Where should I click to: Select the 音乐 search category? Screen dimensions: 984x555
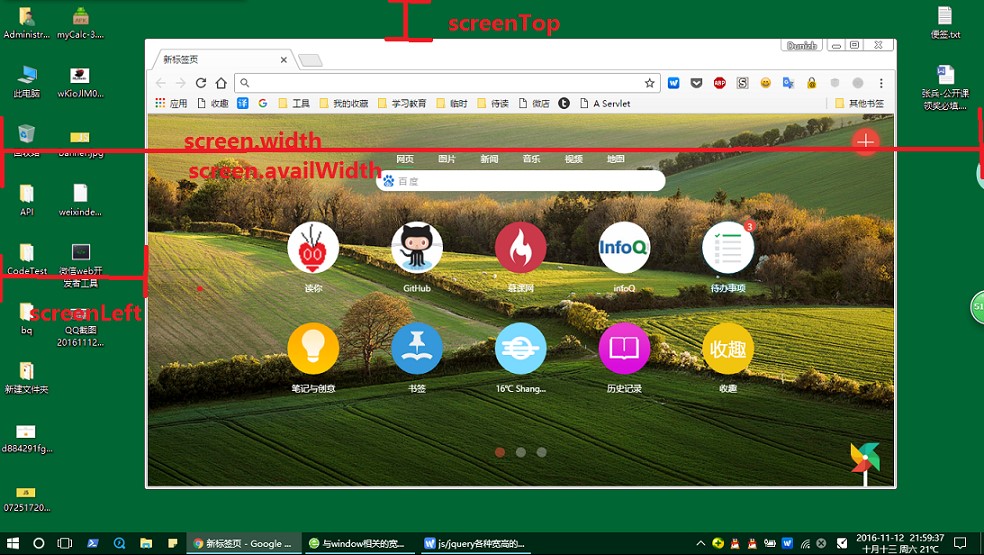tap(532, 159)
